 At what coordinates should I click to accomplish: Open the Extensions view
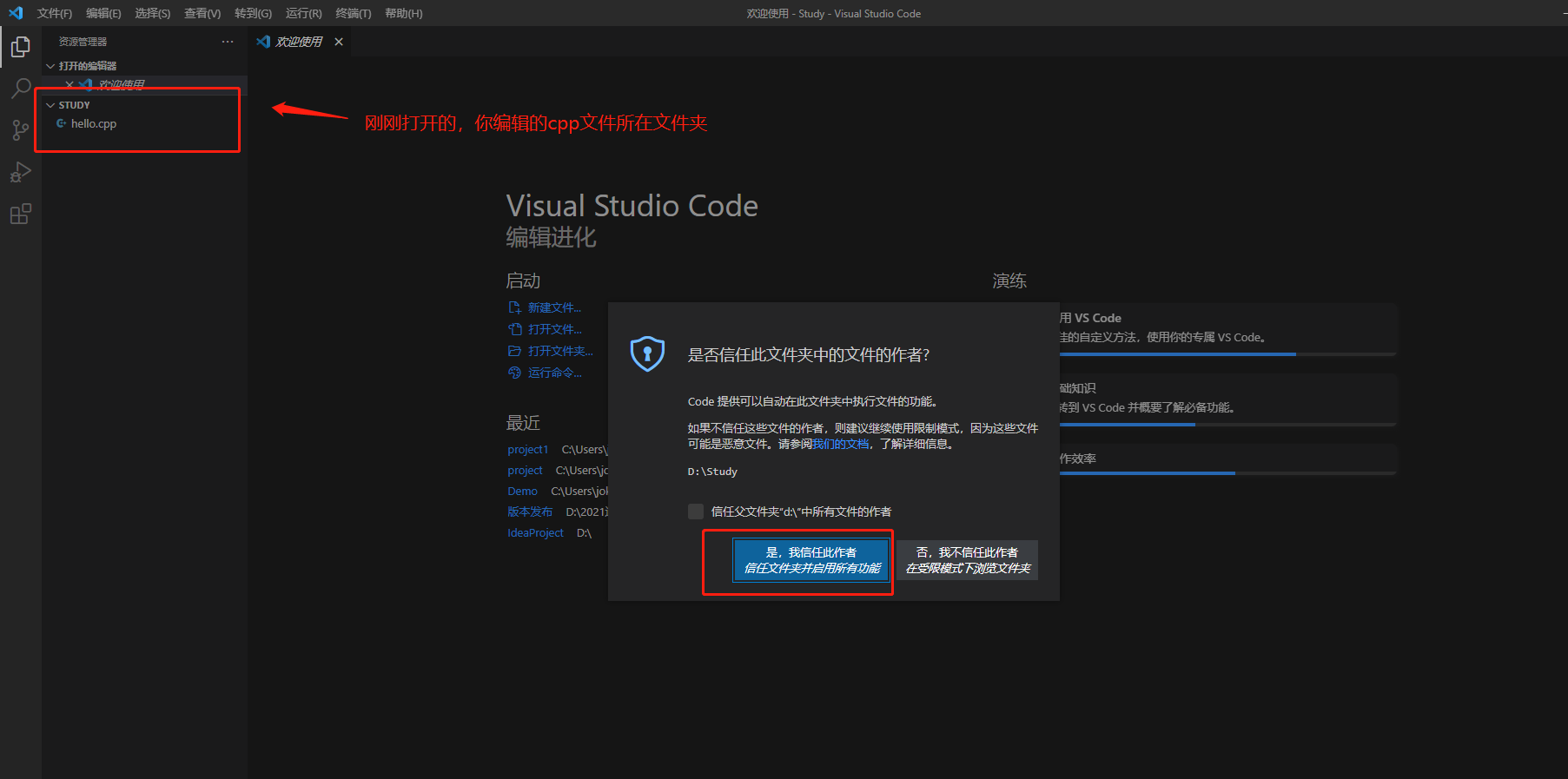point(21,214)
